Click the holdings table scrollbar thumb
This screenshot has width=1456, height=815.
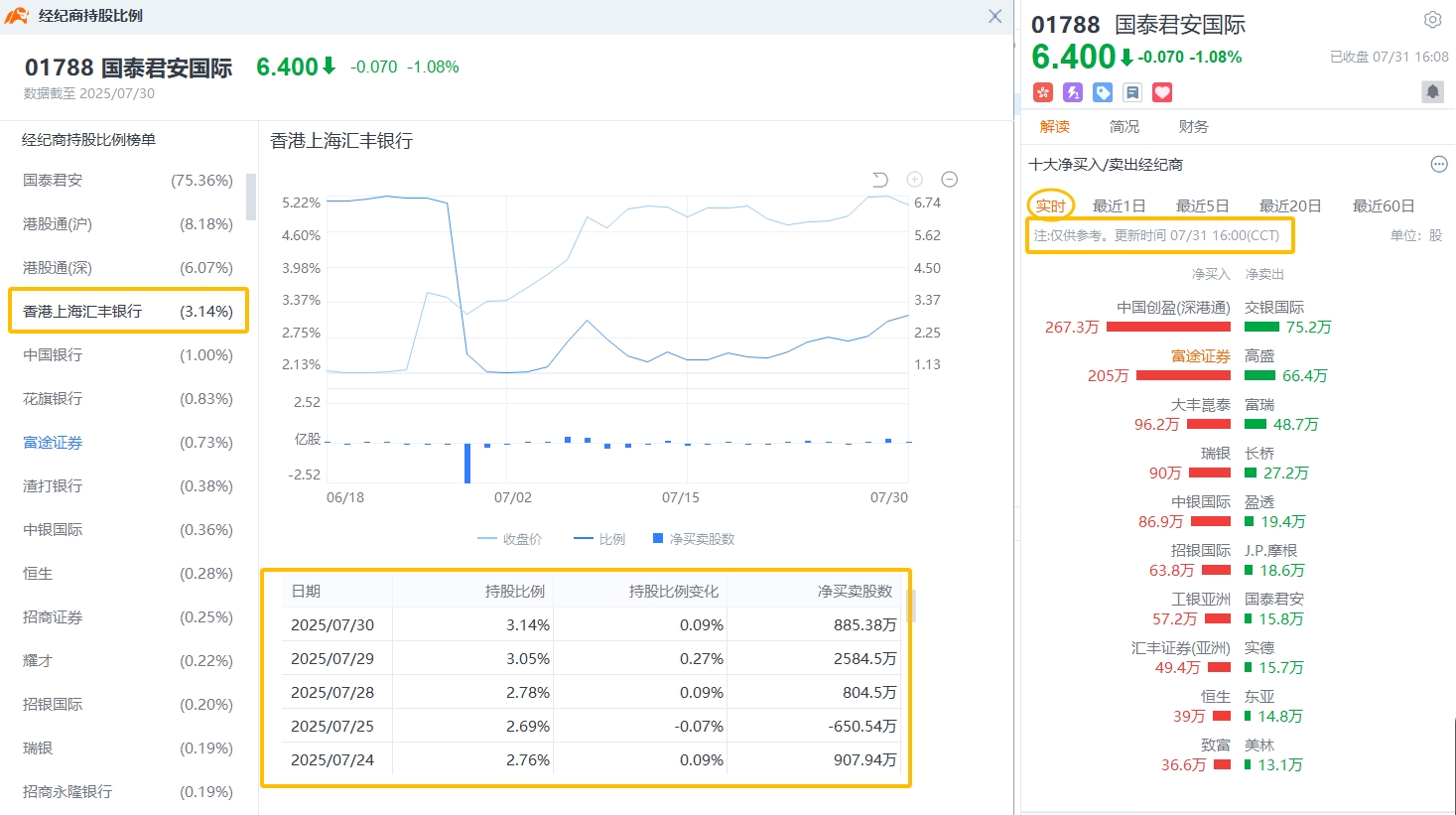(911, 606)
